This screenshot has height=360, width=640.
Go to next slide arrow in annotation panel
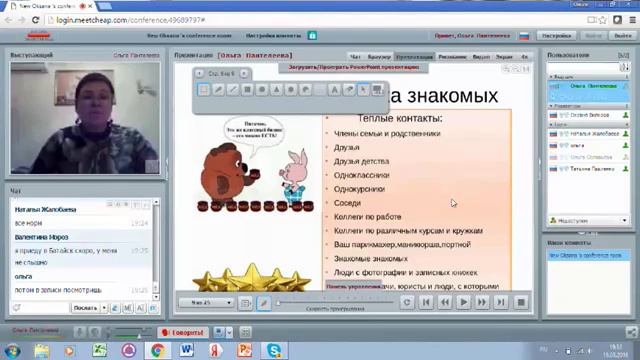tap(244, 73)
